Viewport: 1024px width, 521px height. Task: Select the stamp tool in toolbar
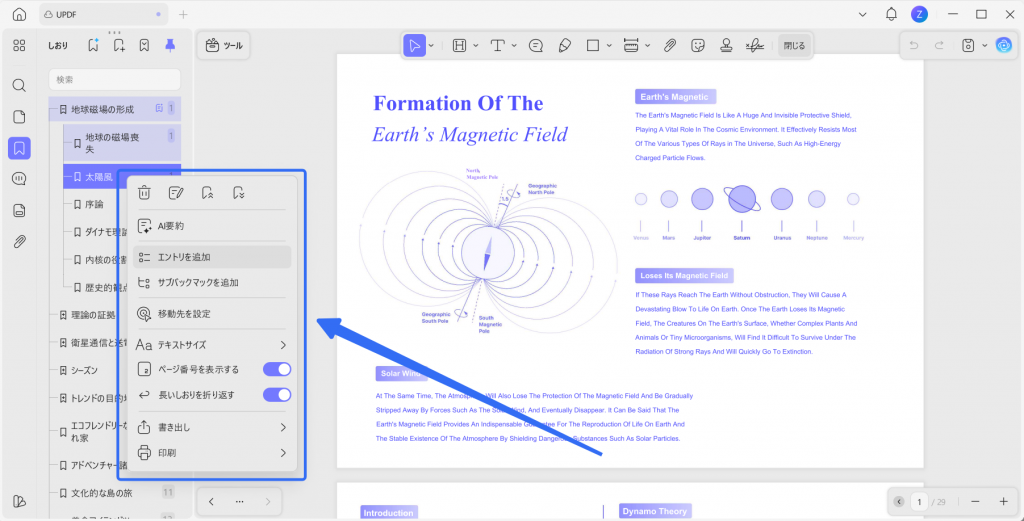click(726, 46)
